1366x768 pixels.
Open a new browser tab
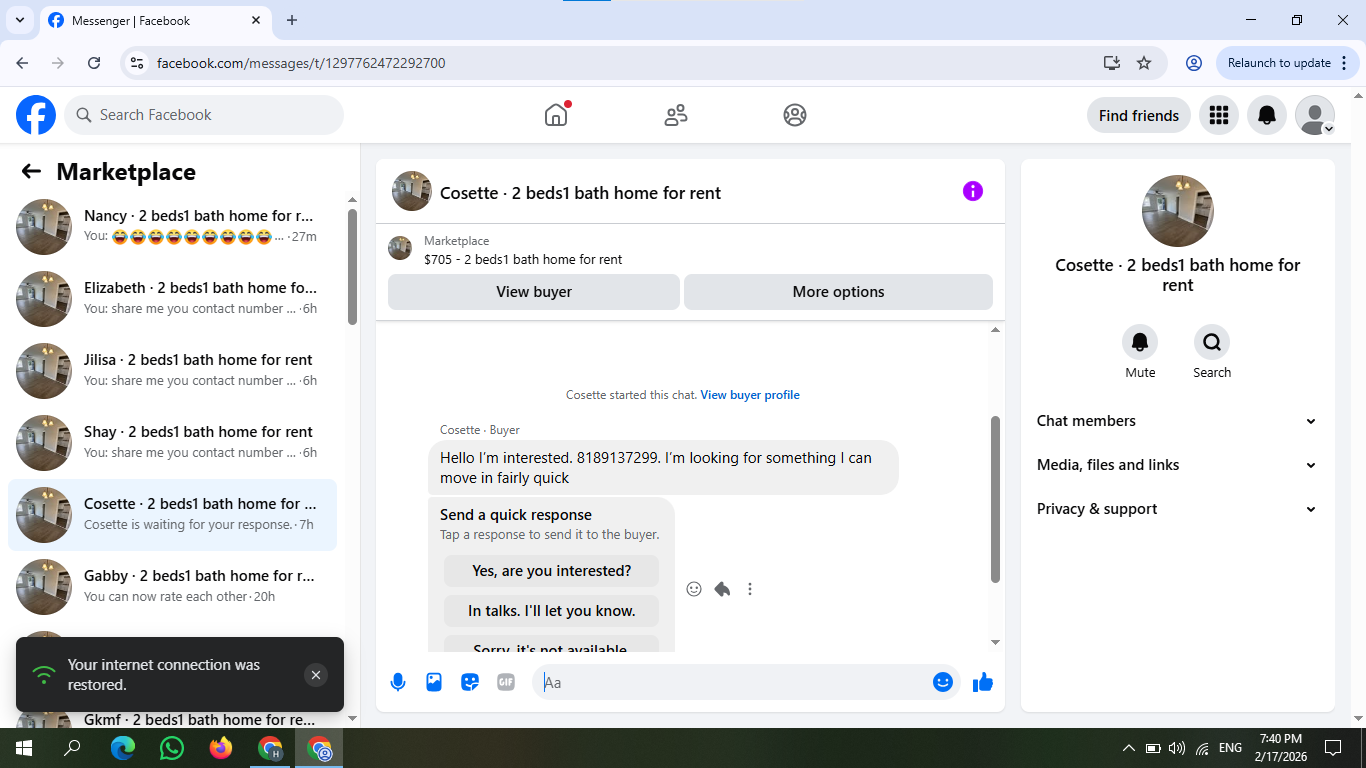(292, 20)
